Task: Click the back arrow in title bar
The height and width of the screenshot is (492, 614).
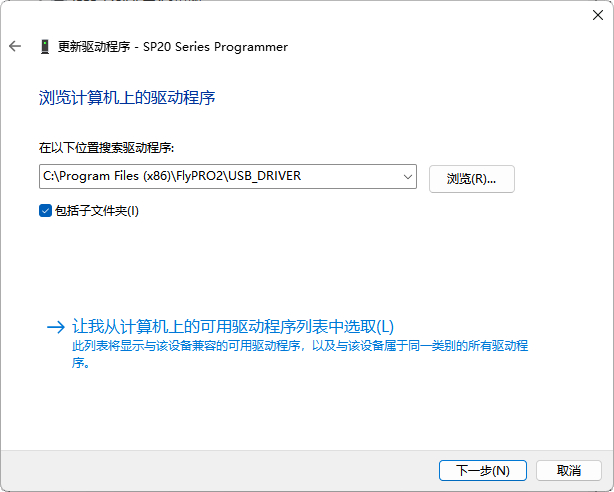Action: 15,47
